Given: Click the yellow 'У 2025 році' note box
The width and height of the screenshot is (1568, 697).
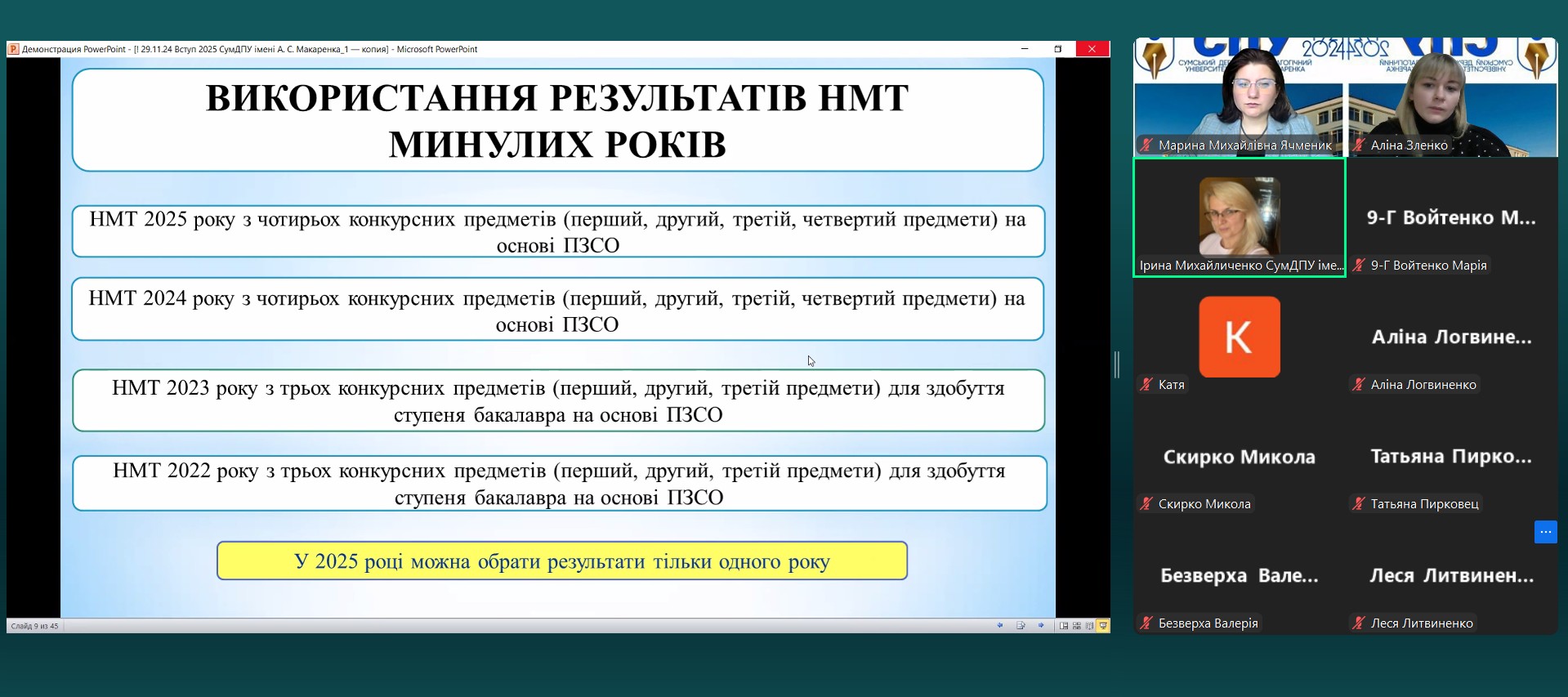Looking at the screenshot, I should tap(561, 561).
